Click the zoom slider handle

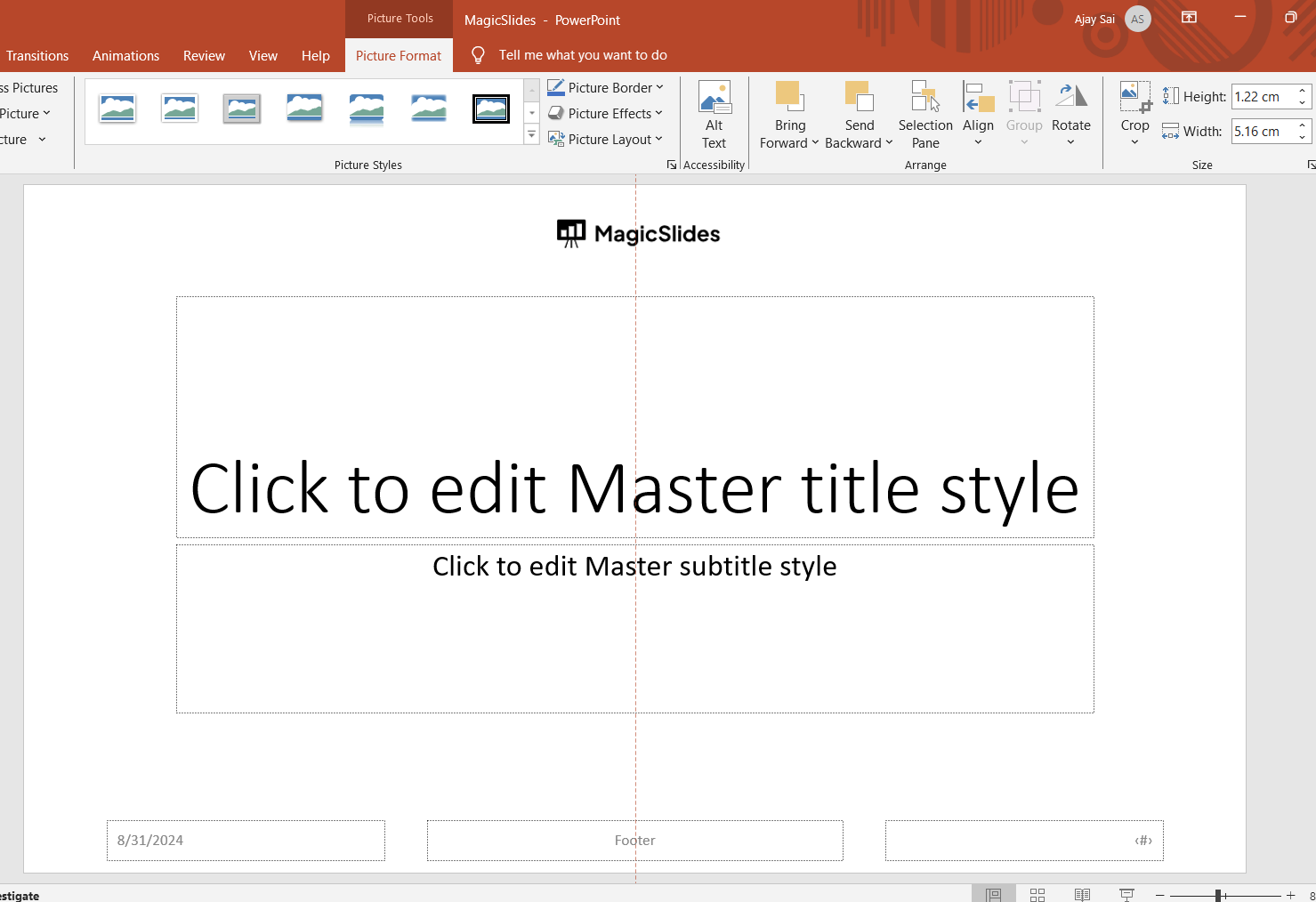tap(1218, 896)
